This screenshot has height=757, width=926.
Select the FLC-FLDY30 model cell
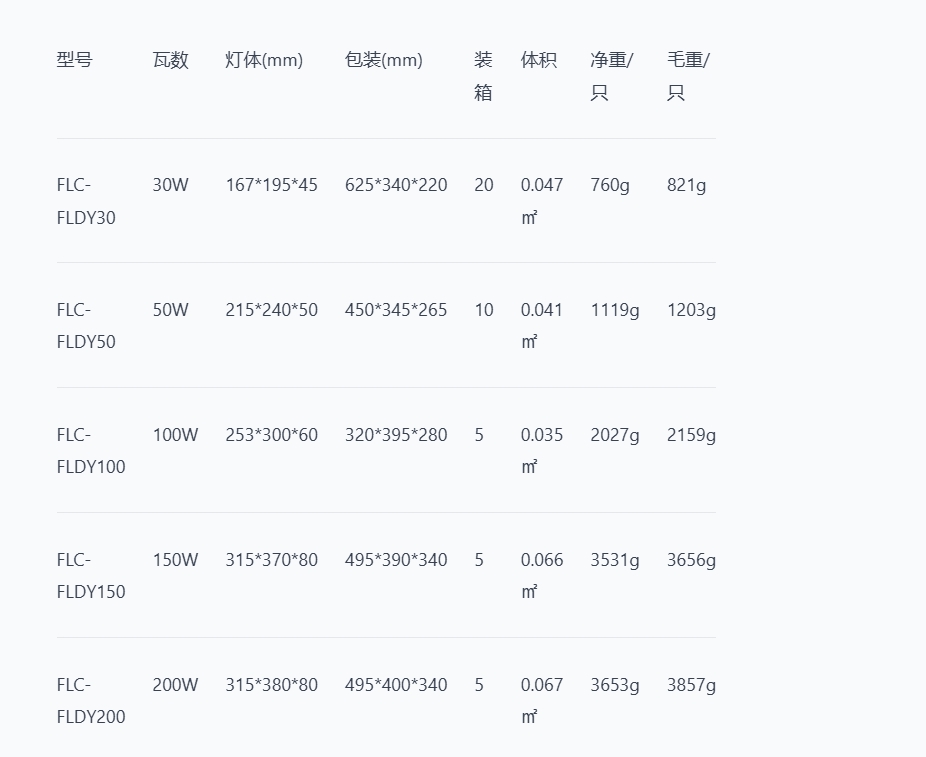(x=86, y=201)
